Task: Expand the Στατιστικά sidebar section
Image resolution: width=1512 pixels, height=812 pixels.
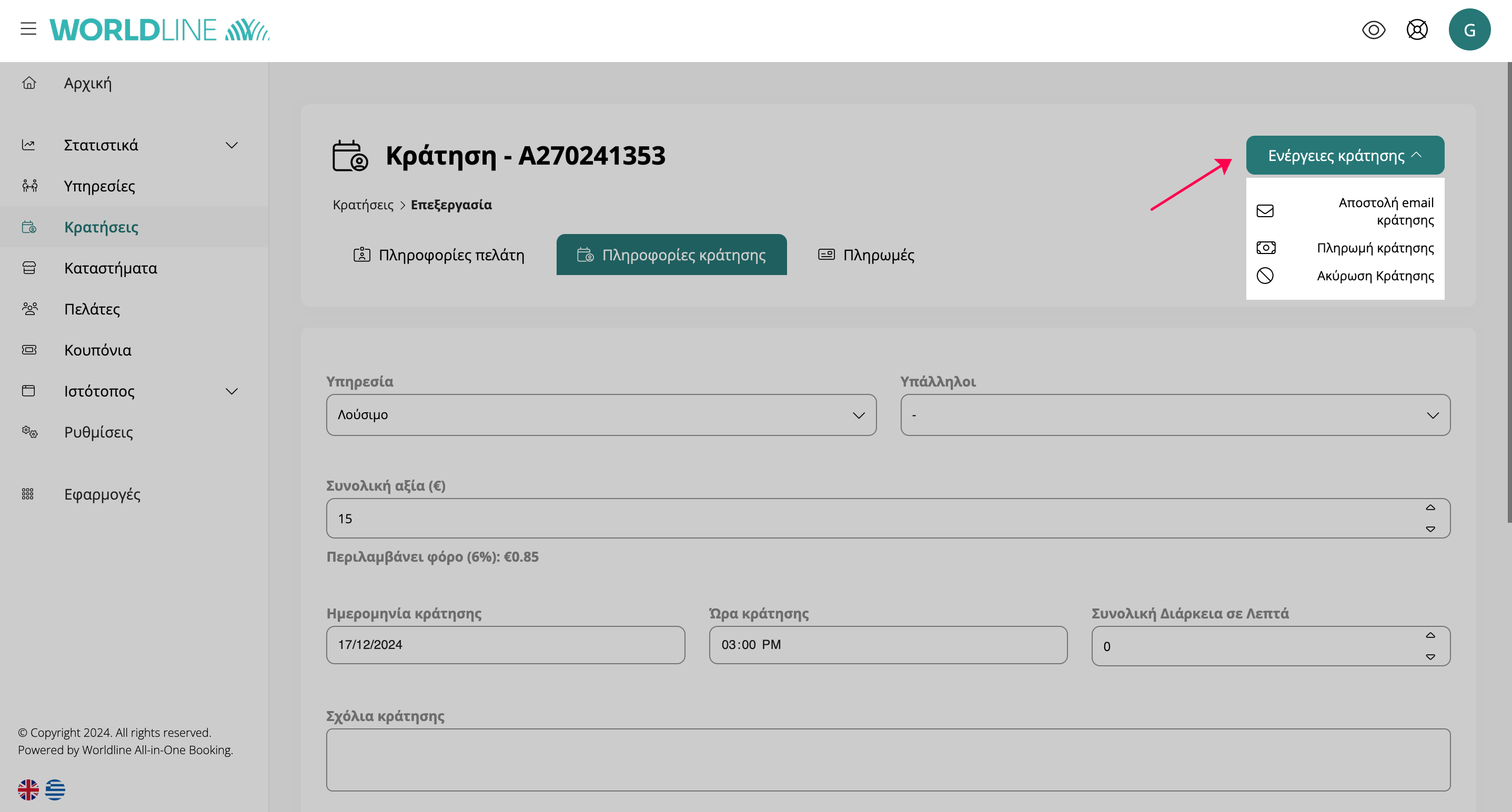Action: point(232,146)
